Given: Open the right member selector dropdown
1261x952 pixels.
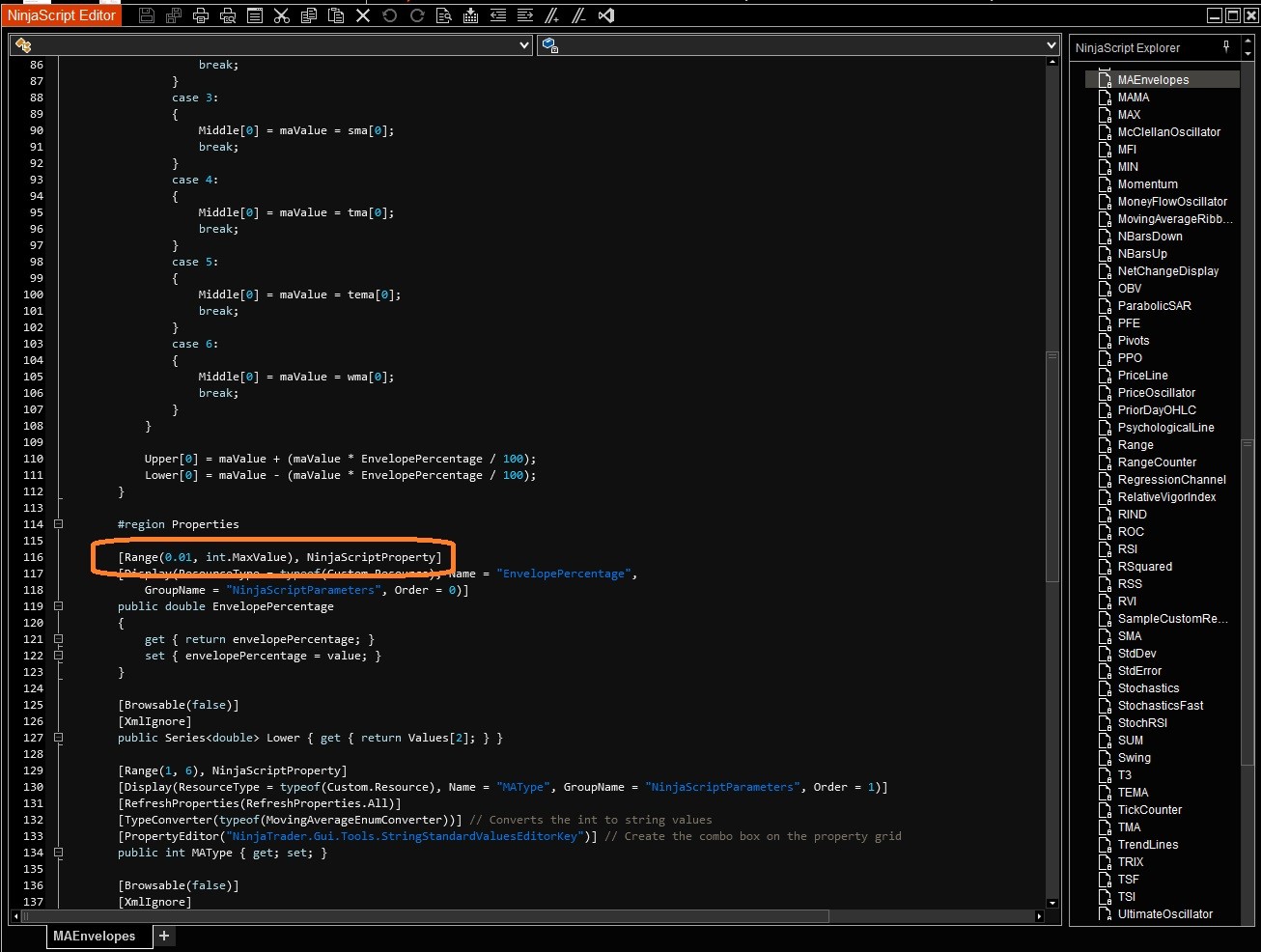Looking at the screenshot, I should 1051,45.
